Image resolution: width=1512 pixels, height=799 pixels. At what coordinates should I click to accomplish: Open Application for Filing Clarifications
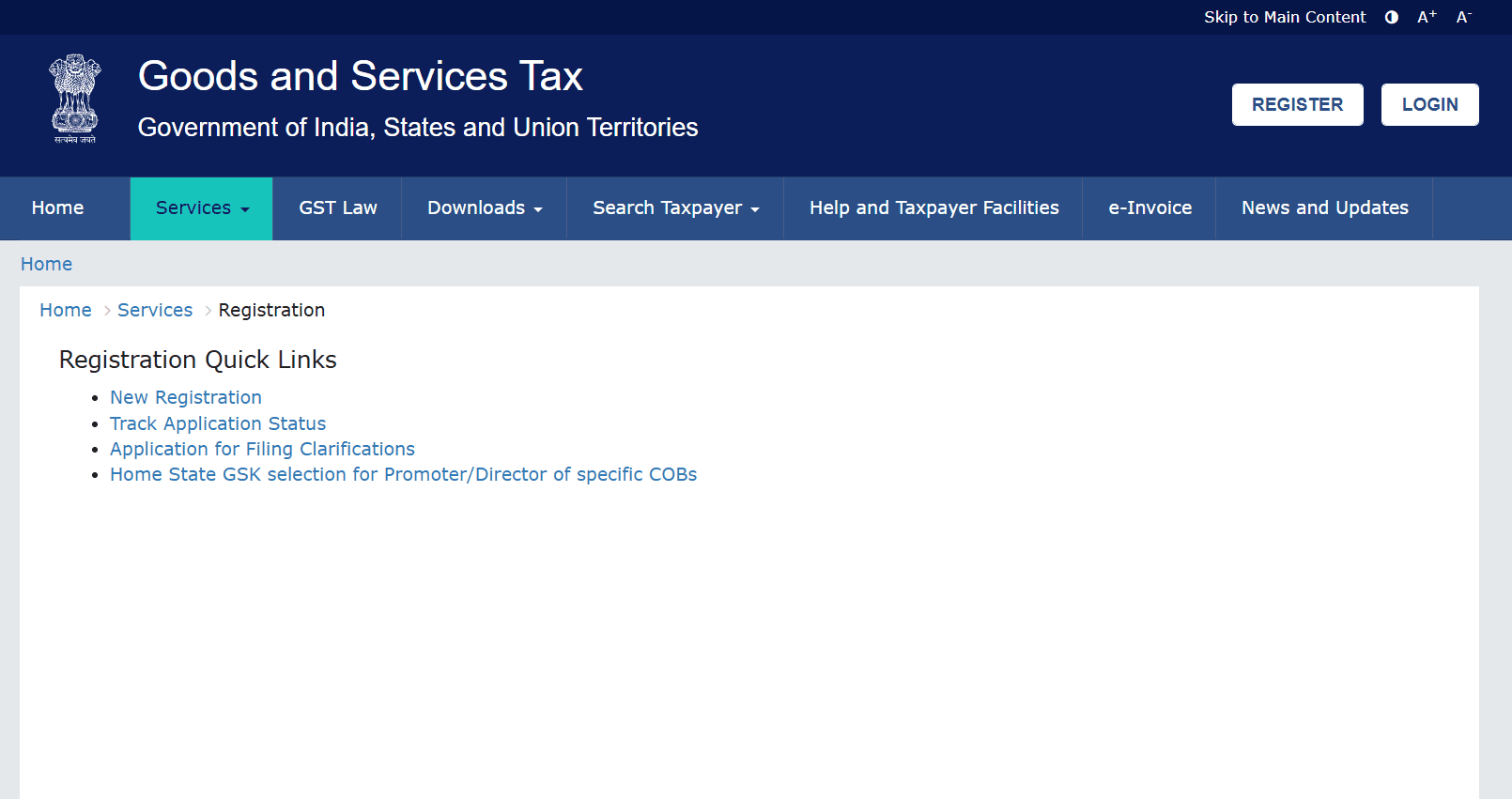tap(262, 449)
